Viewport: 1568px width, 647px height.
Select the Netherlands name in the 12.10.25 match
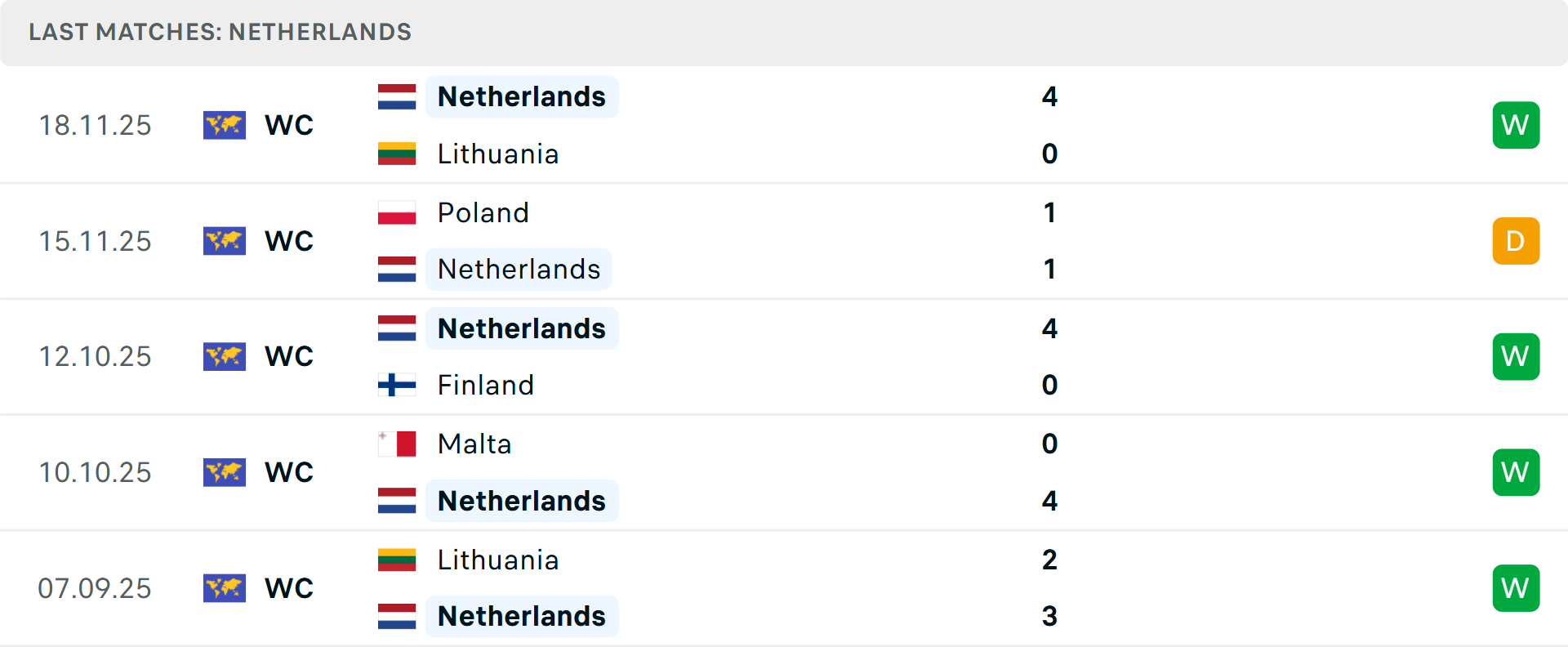522,328
